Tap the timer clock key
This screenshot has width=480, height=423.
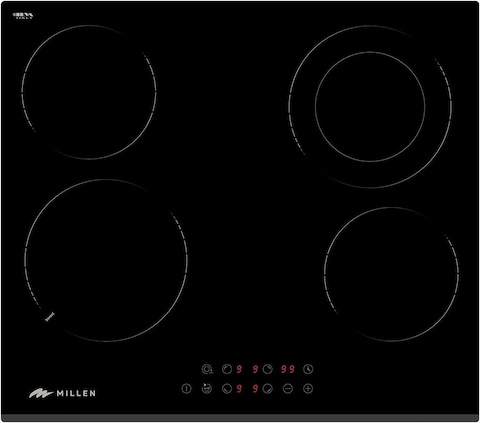coord(308,369)
